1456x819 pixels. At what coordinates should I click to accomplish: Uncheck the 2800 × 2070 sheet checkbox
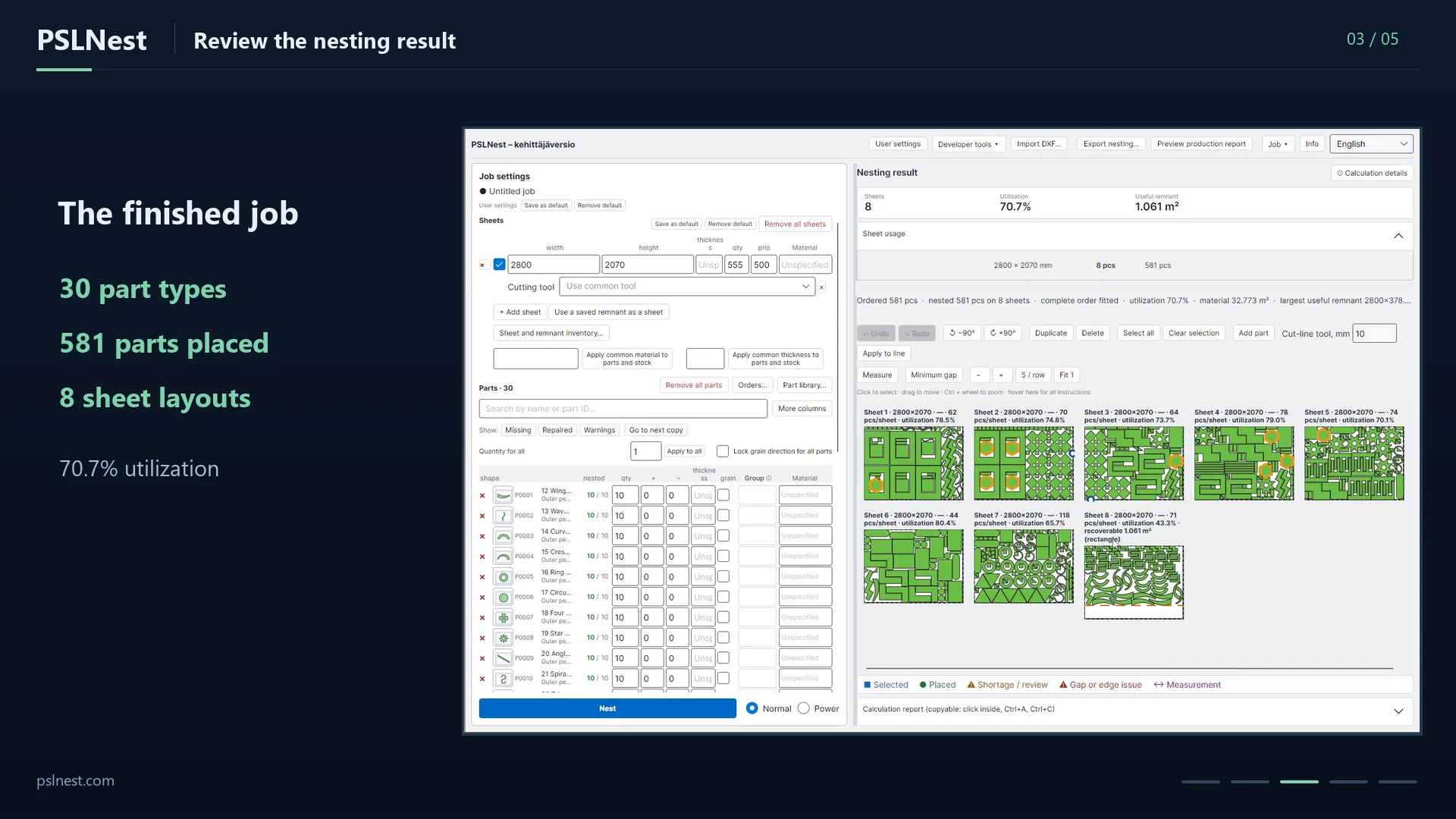[x=499, y=265]
